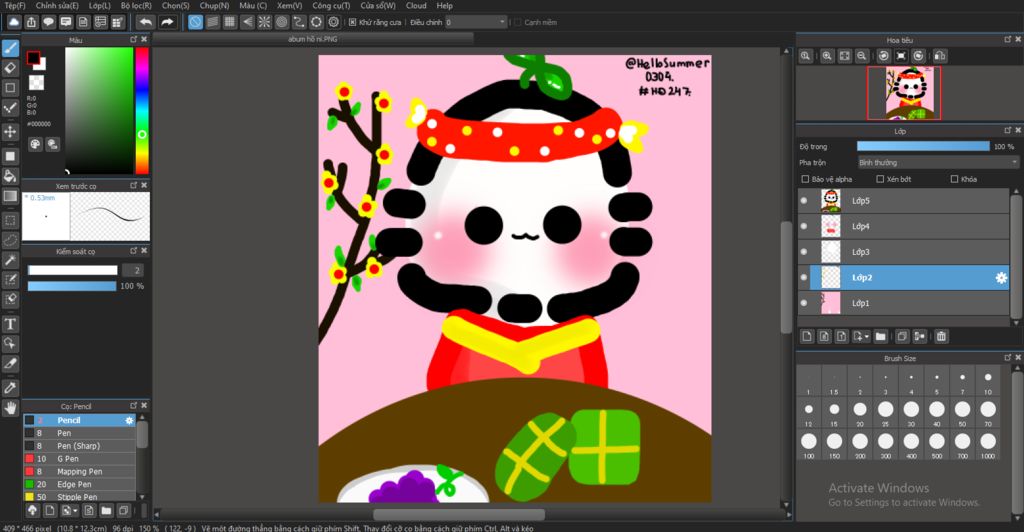The width and height of the screenshot is (1024, 532).
Task: Select the Text tool
Action: click(10, 324)
